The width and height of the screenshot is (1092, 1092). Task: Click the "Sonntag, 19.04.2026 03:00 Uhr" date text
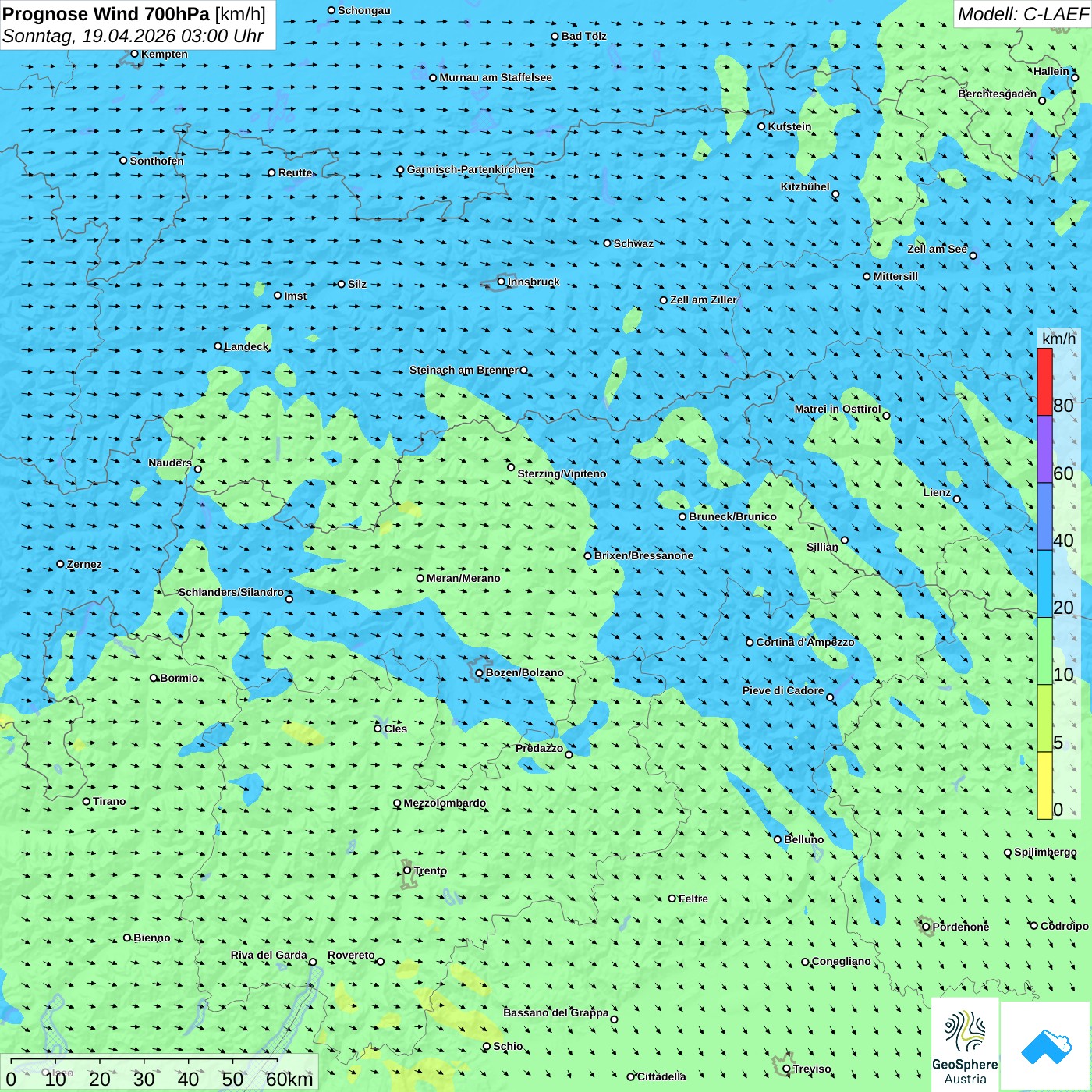(133, 36)
